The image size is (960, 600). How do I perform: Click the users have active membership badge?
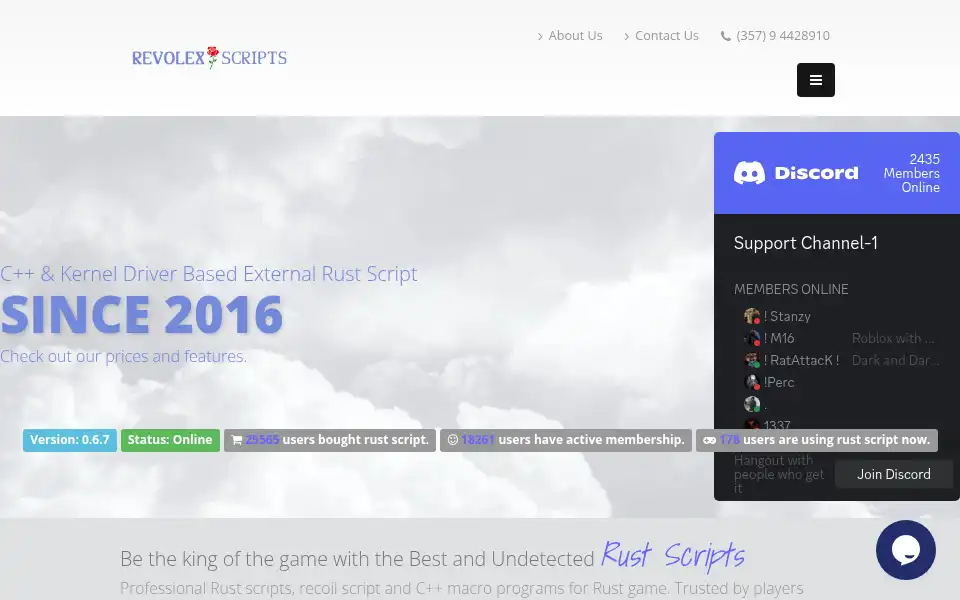[x=566, y=440]
